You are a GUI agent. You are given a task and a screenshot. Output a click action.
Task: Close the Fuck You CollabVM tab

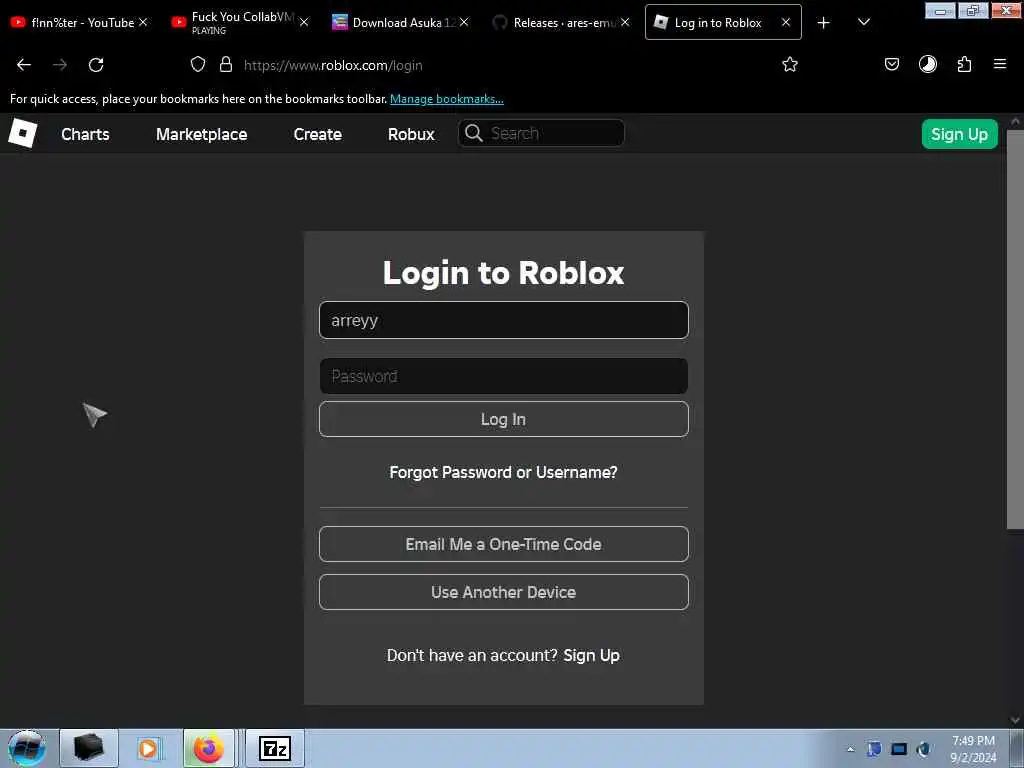304,22
